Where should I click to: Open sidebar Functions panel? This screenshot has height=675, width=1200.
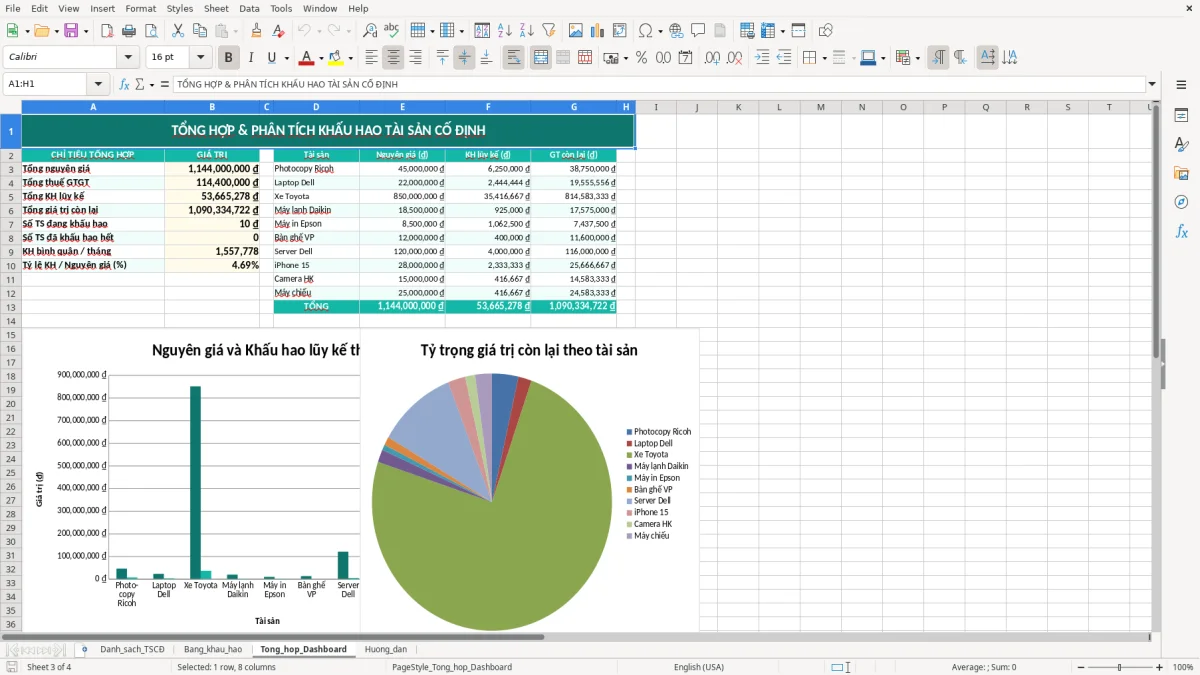pos(1181,232)
